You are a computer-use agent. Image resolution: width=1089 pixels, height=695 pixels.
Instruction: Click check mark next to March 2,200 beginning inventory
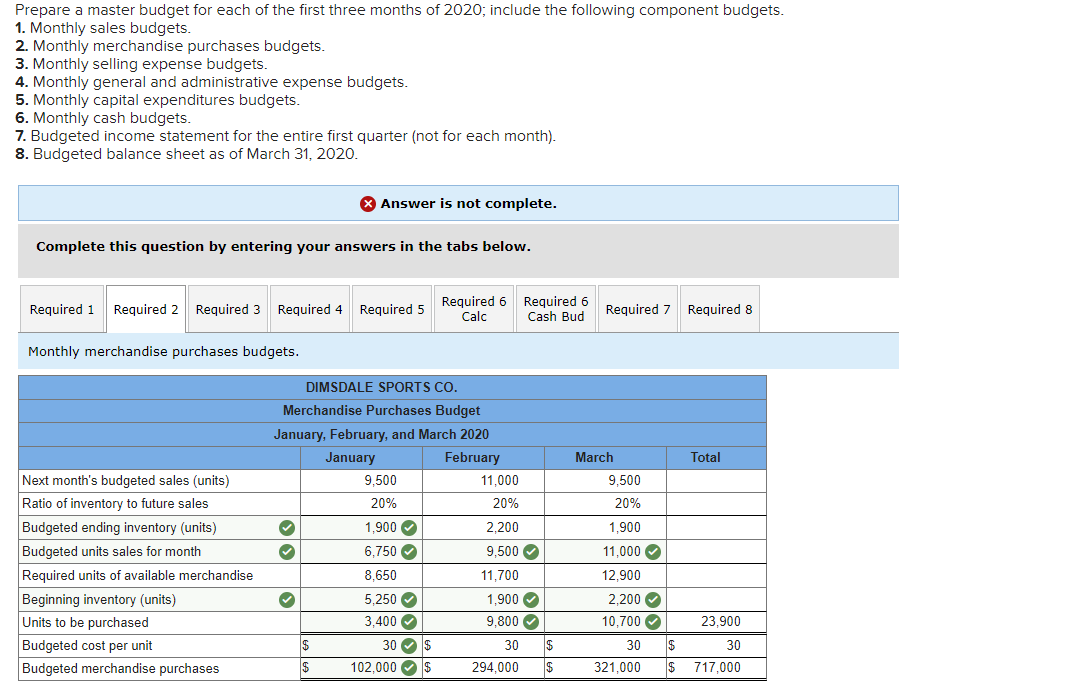click(x=653, y=599)
